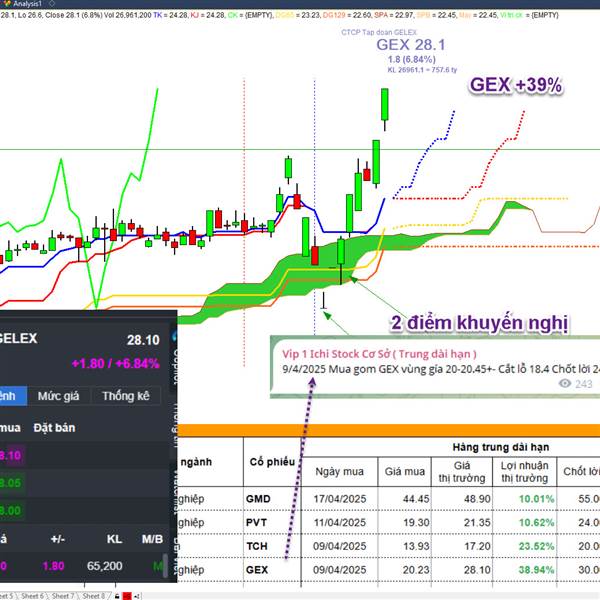The height and width of the screenshot is (600, 600).
Task: Click the Đặt bán column header
Action: (x=54, y=427)
